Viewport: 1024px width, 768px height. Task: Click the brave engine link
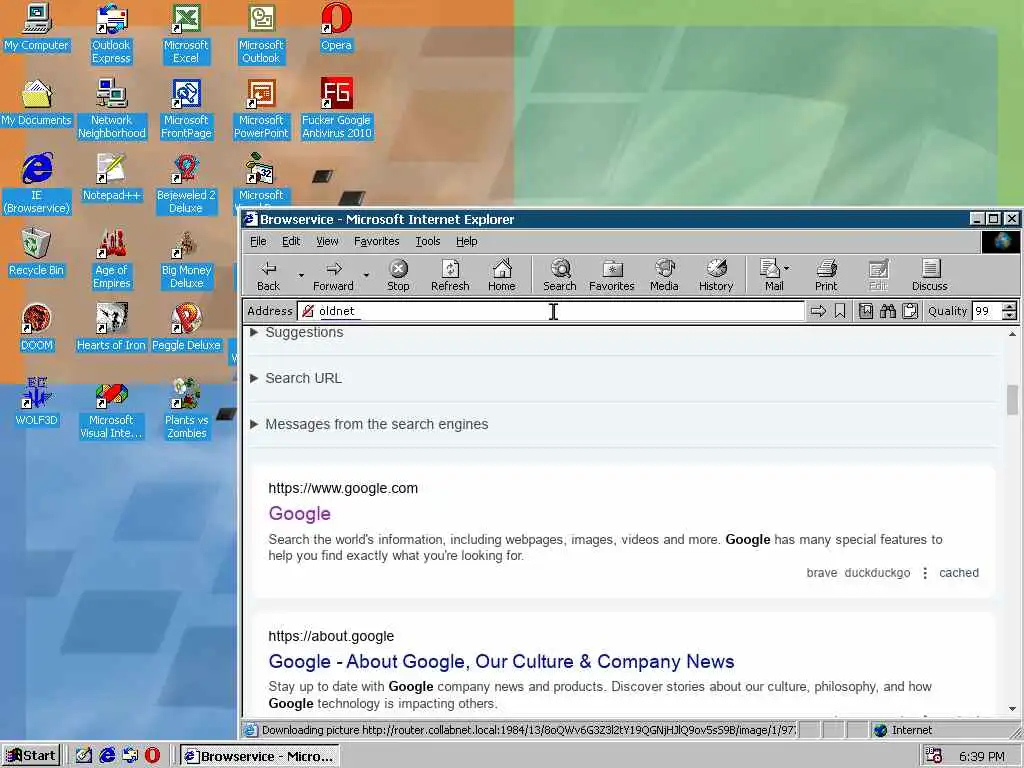(822, 573)
